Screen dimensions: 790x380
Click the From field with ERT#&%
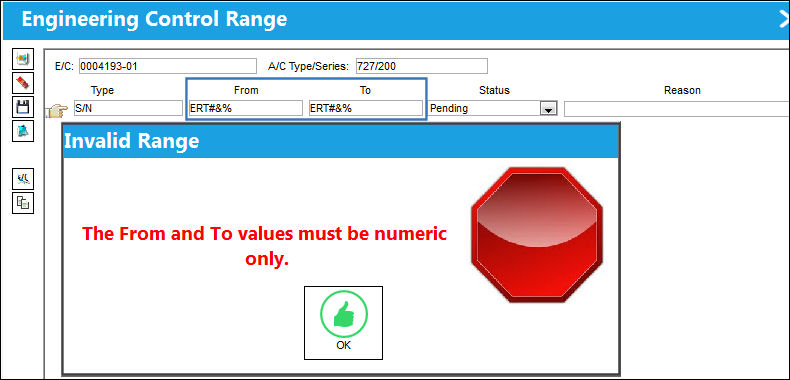click(x=246, y=108)
